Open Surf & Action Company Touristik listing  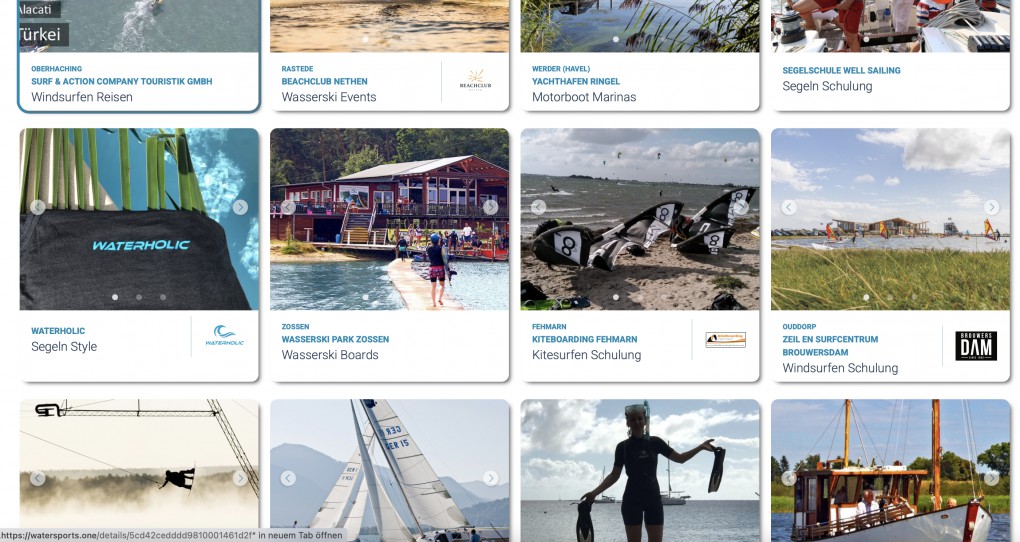(x=122, y=81)
